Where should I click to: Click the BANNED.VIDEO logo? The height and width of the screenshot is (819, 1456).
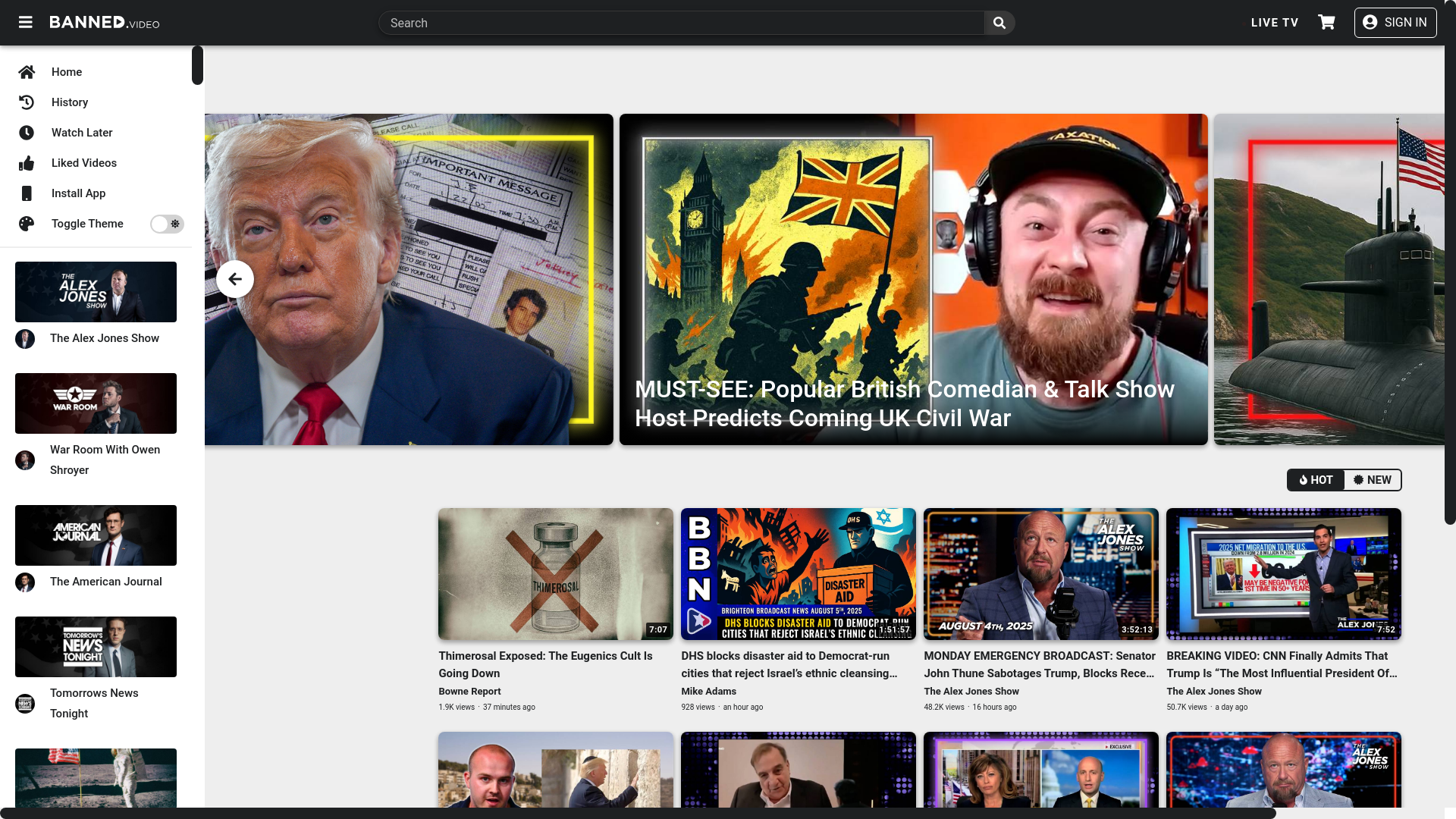[x=105, y=22]
